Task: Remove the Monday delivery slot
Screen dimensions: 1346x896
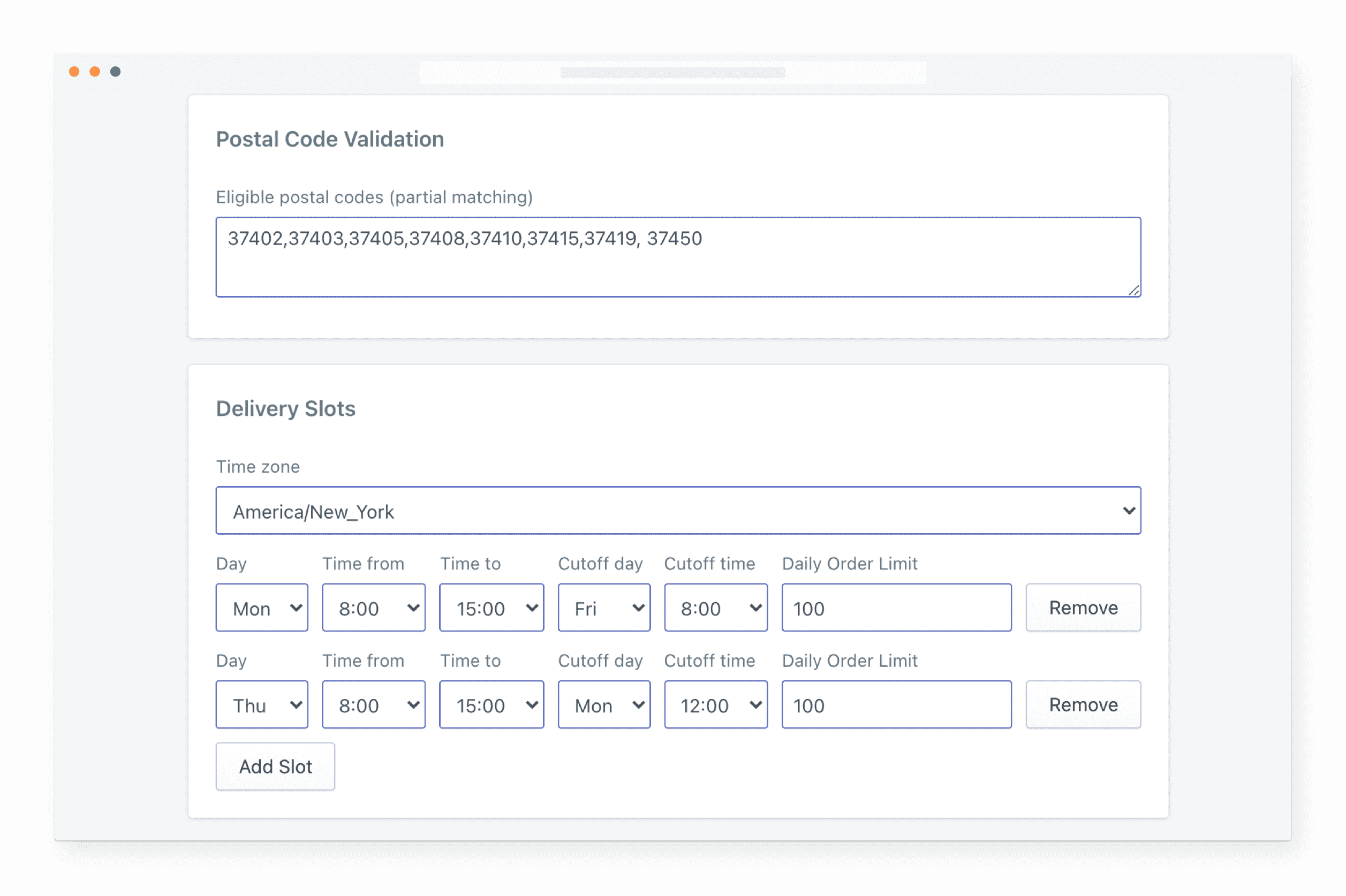Action: click(1083, 608)
